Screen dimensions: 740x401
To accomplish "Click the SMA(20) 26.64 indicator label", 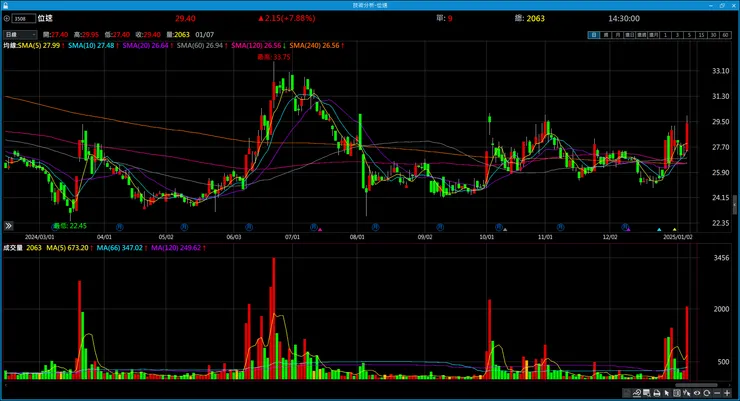I will point(147,45).
